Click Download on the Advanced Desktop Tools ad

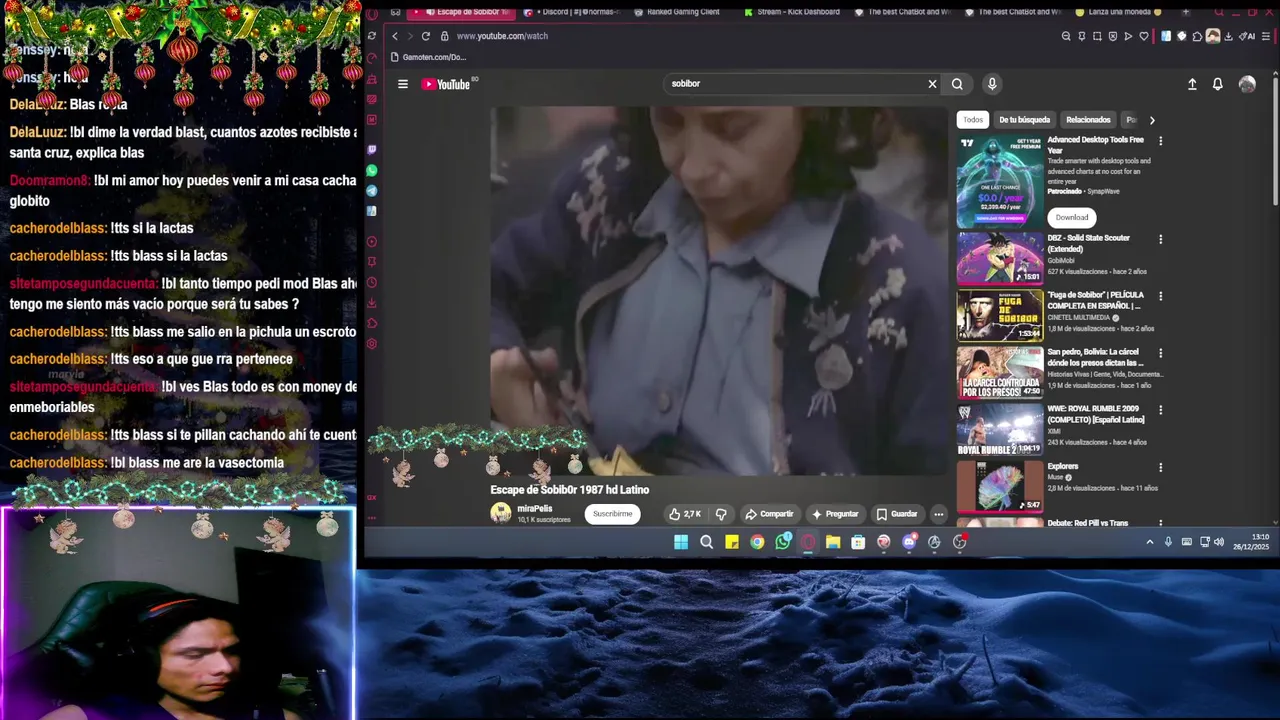1072,217
